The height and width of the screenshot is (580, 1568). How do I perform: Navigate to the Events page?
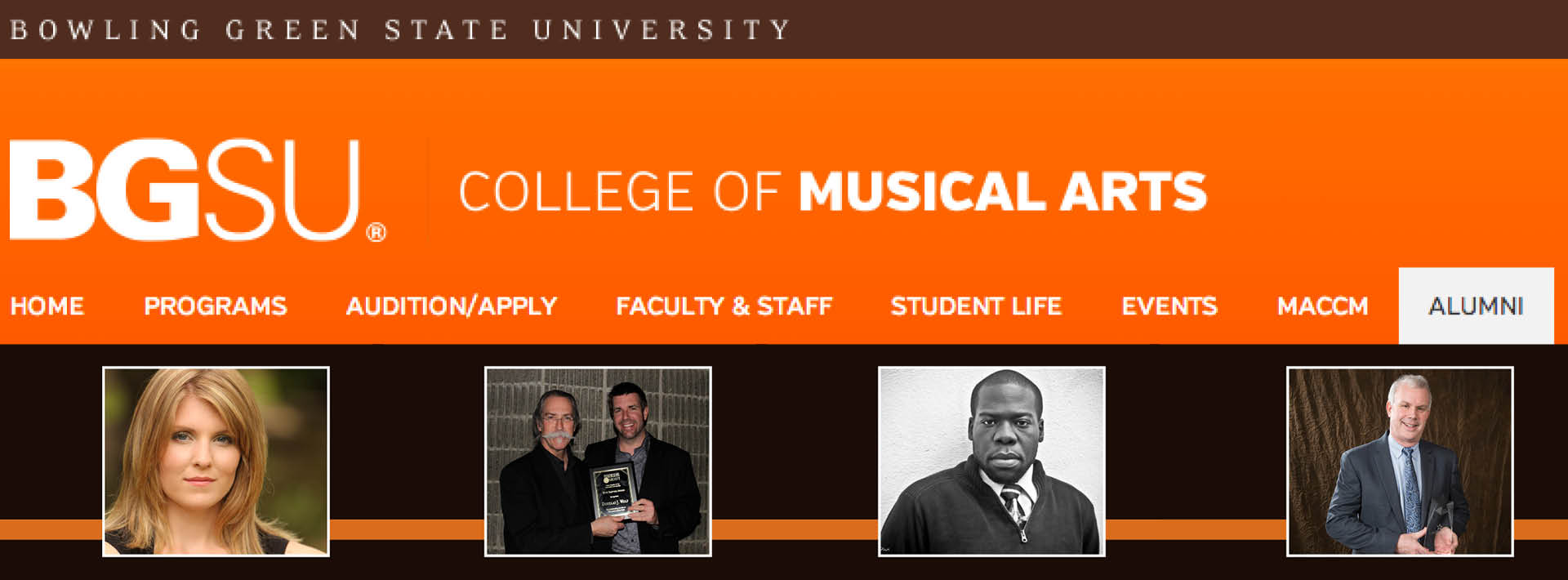(x=1169, y=306)
